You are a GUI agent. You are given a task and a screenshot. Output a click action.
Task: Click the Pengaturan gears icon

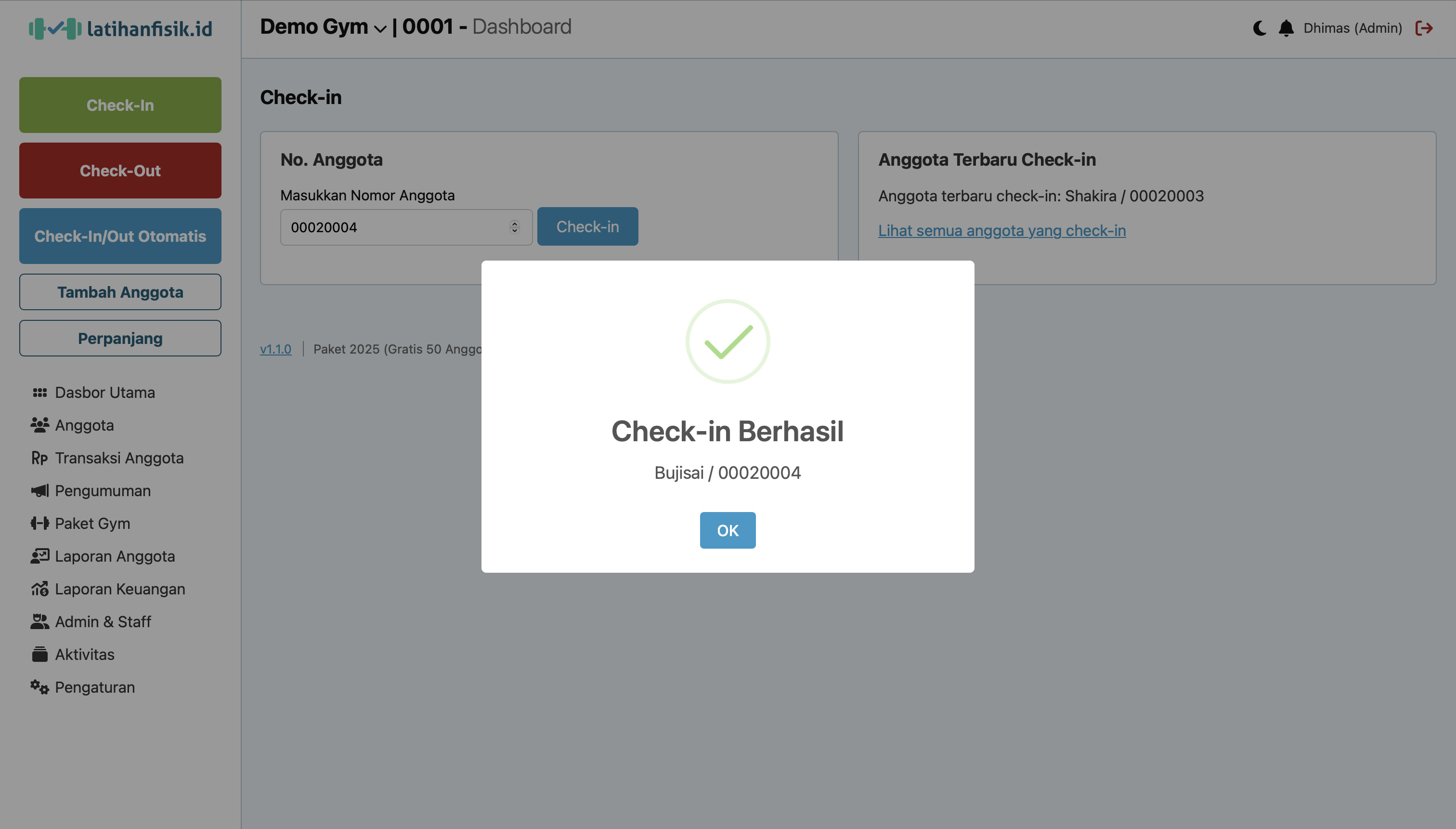click(x=39, y=687)
